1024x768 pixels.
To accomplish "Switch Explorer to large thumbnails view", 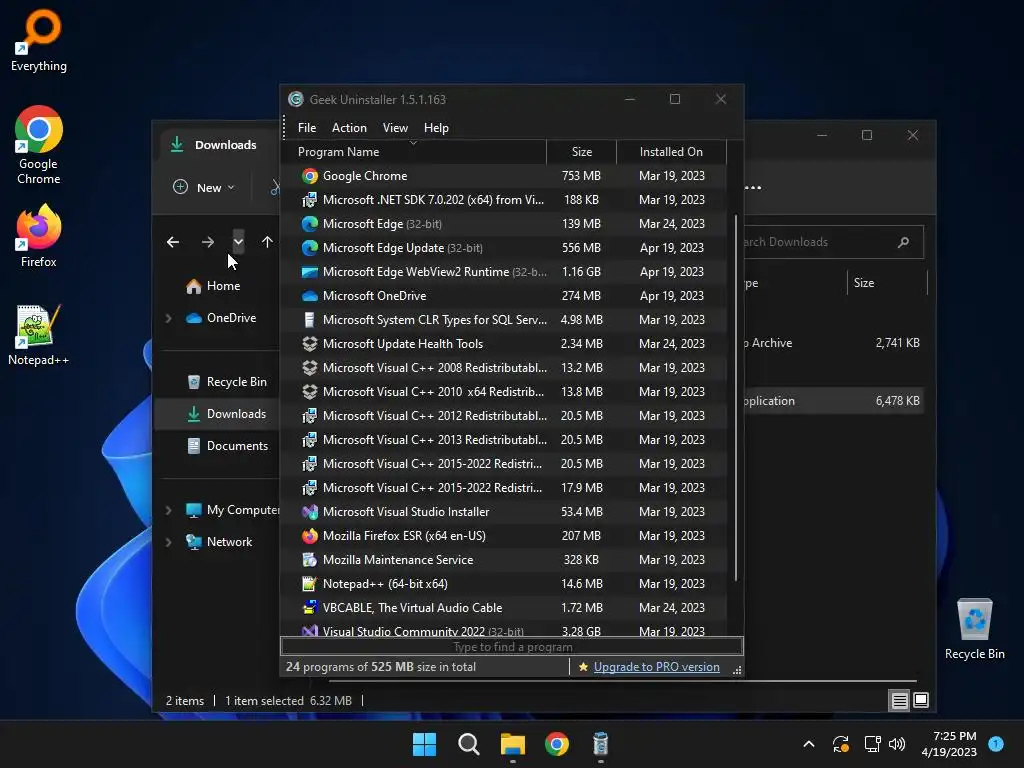I will [x=921, y=701].
